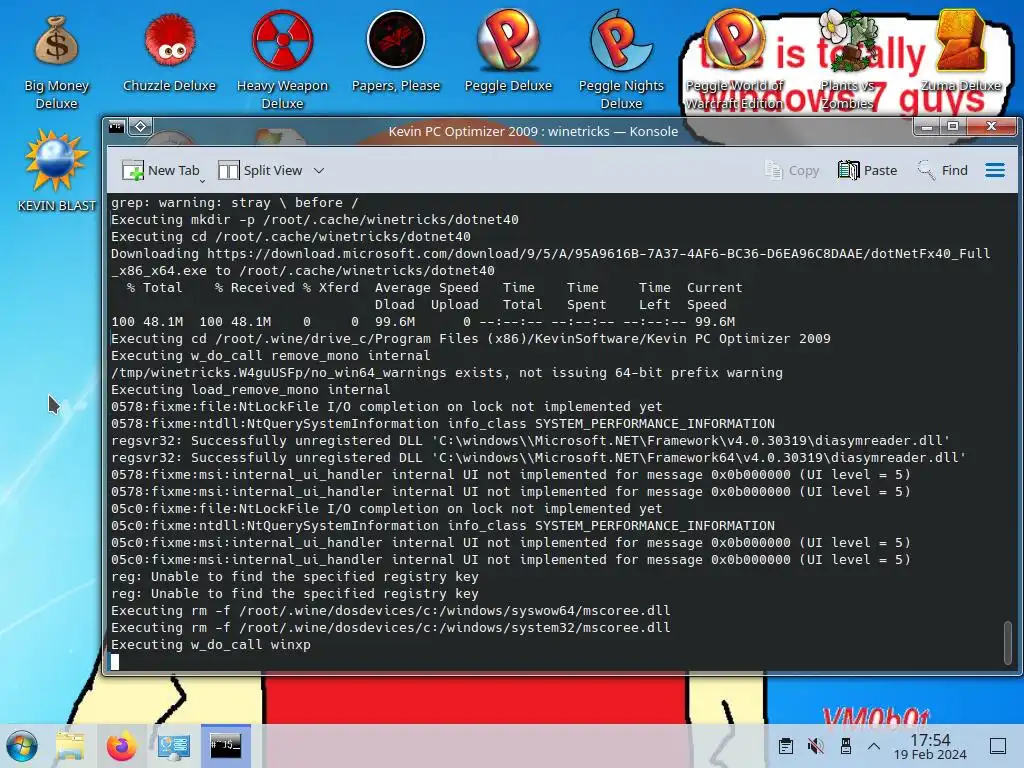Viewport: 1024px width, 768px height.
Task: Open the clipboard tray icon
Action: click(x=786, y=746)
